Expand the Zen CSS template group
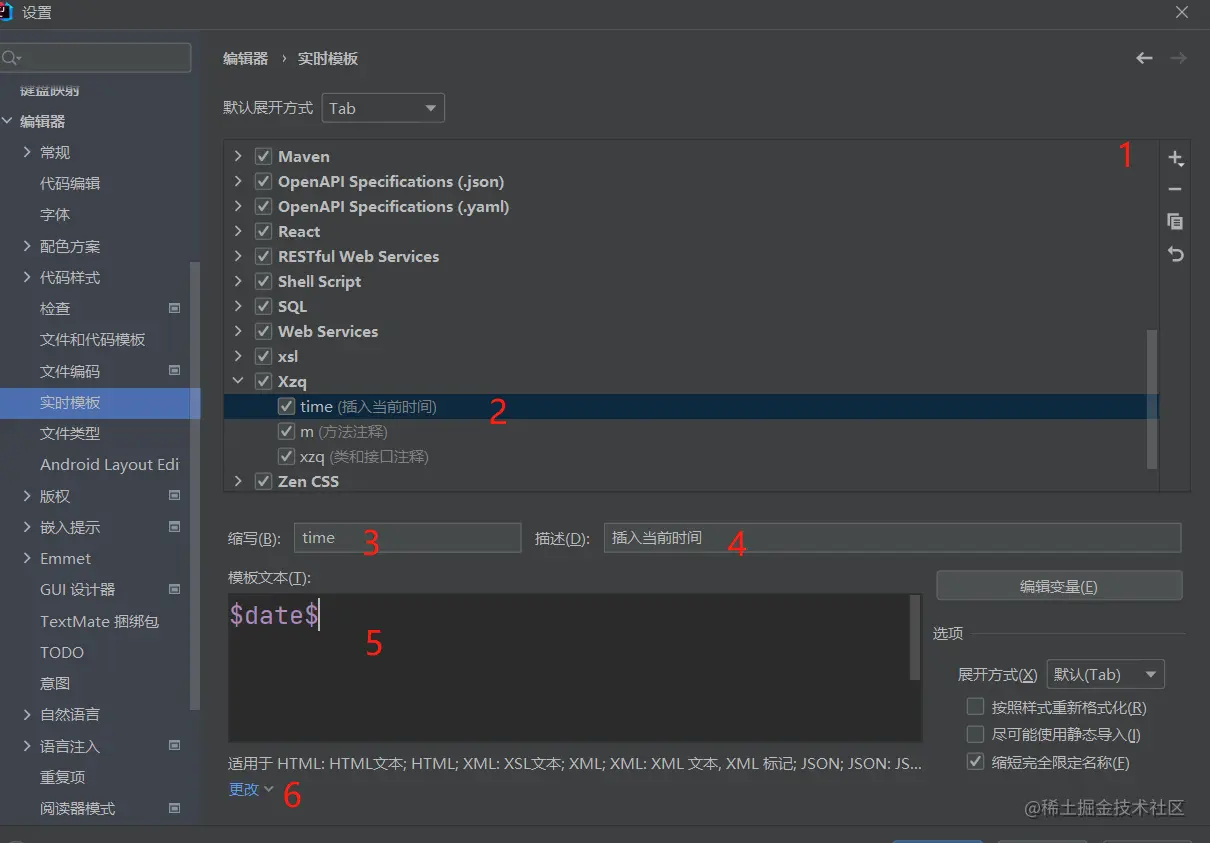The image size is (1210, 843). (238, 481)
